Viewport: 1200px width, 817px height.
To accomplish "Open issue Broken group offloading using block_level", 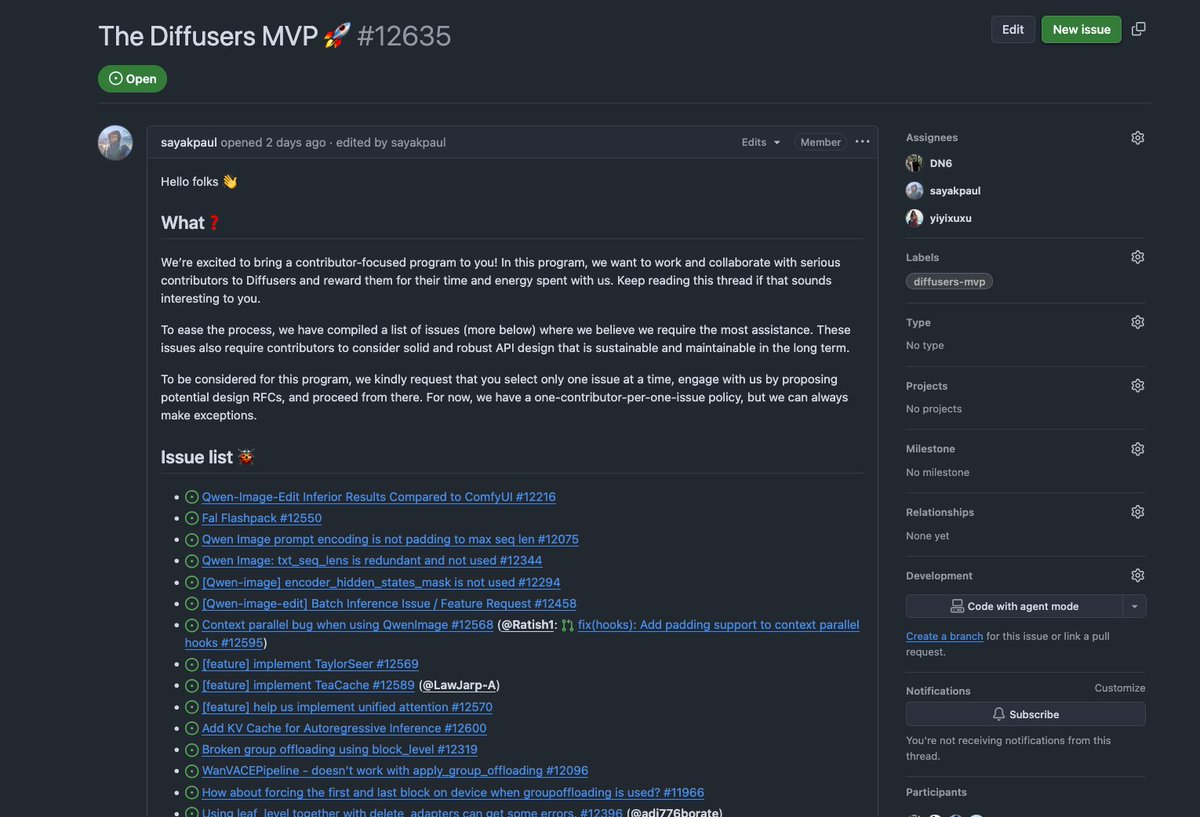I will tap(340, 749).
